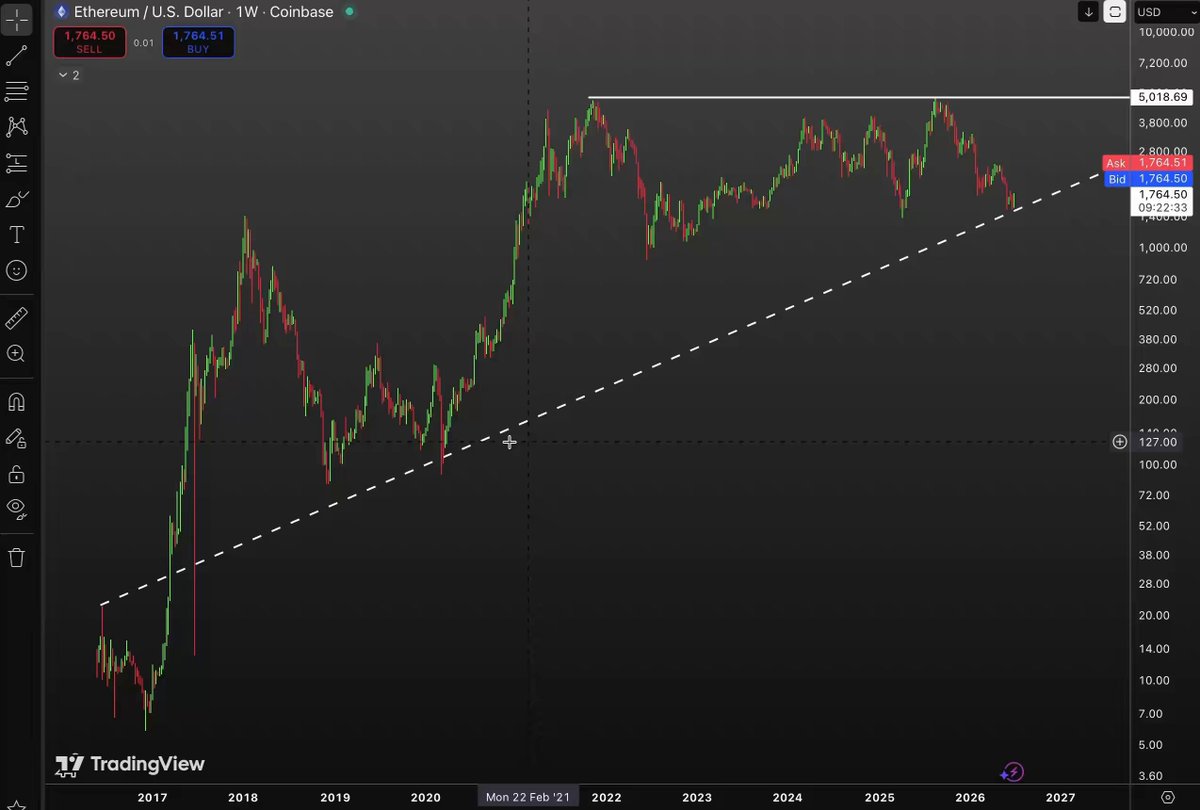Remove drawings with the trash icon

pyautogui.click(x=17, y=557)
